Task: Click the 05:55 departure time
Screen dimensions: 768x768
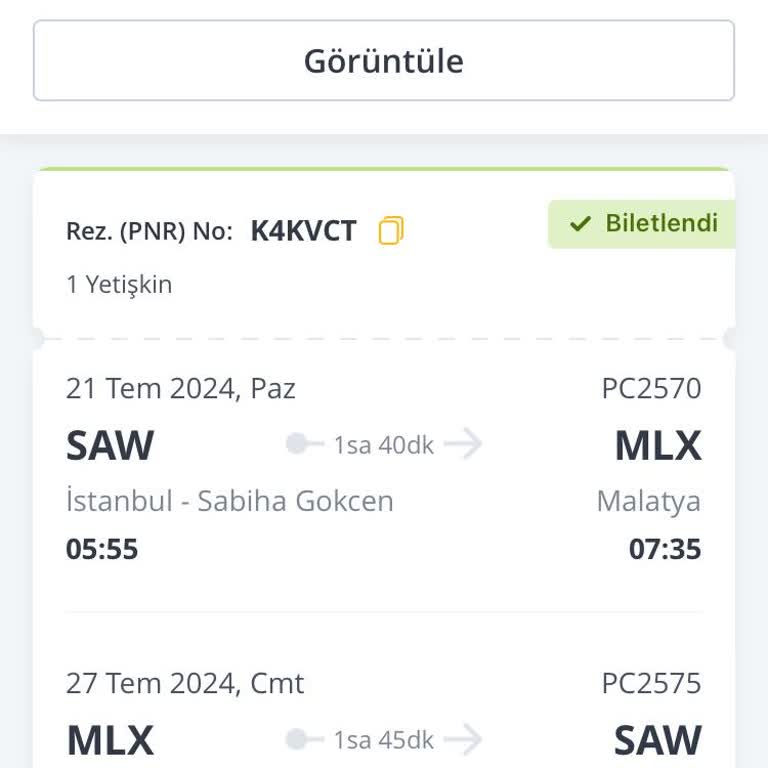Action: pyautogui.click(x=102, y=549)
